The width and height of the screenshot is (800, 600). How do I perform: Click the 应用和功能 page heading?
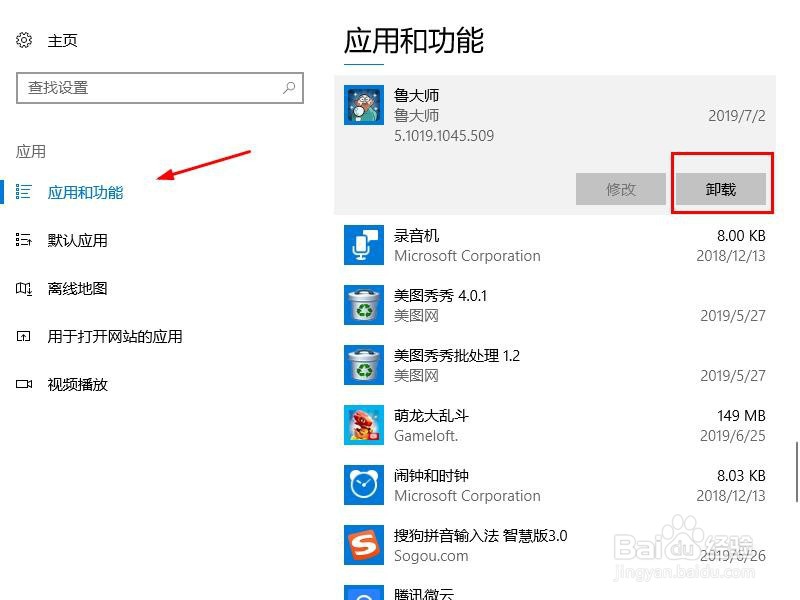tap(414, 41)
